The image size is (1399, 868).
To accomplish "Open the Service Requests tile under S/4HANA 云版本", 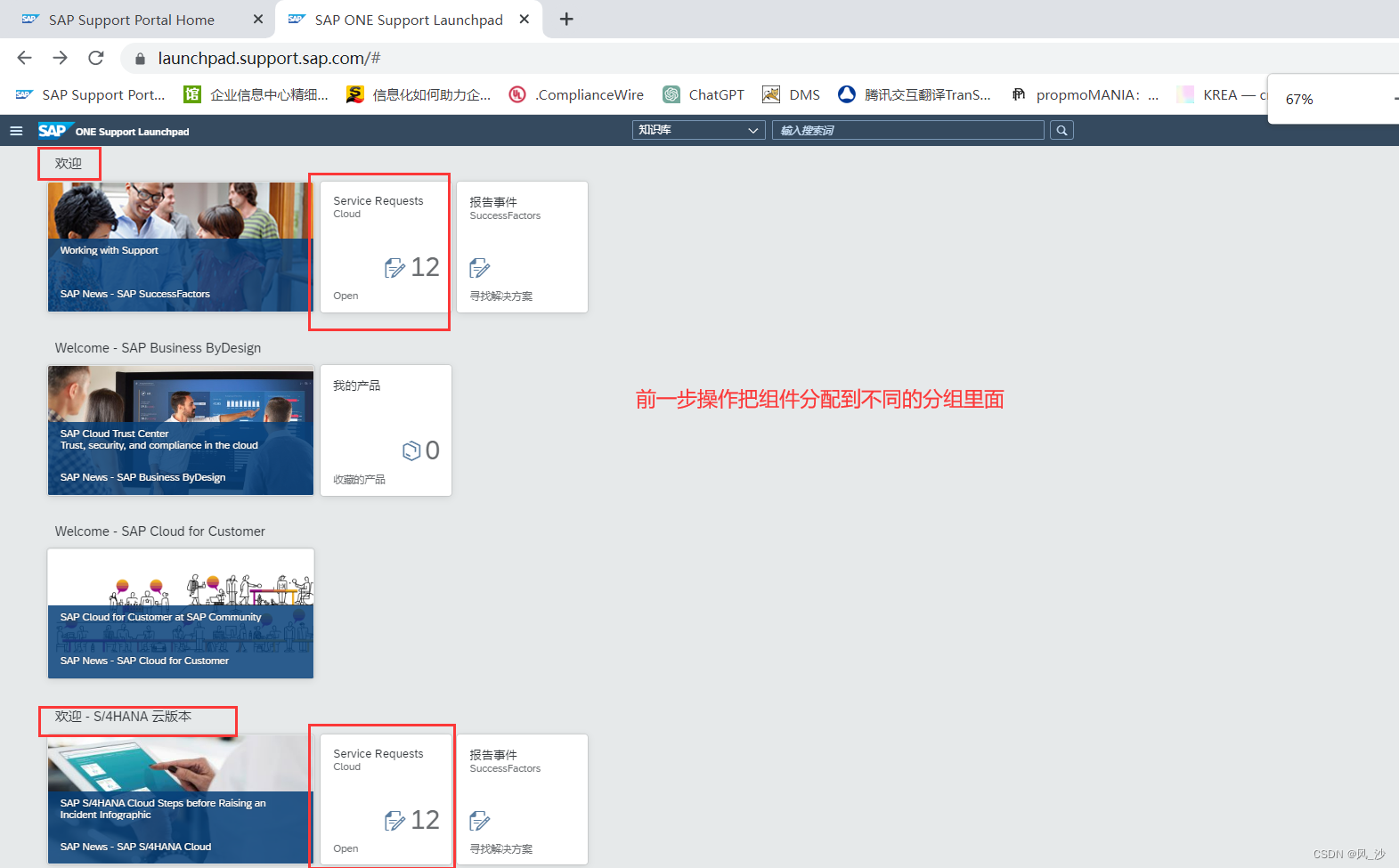I will (x=385, y=799).
